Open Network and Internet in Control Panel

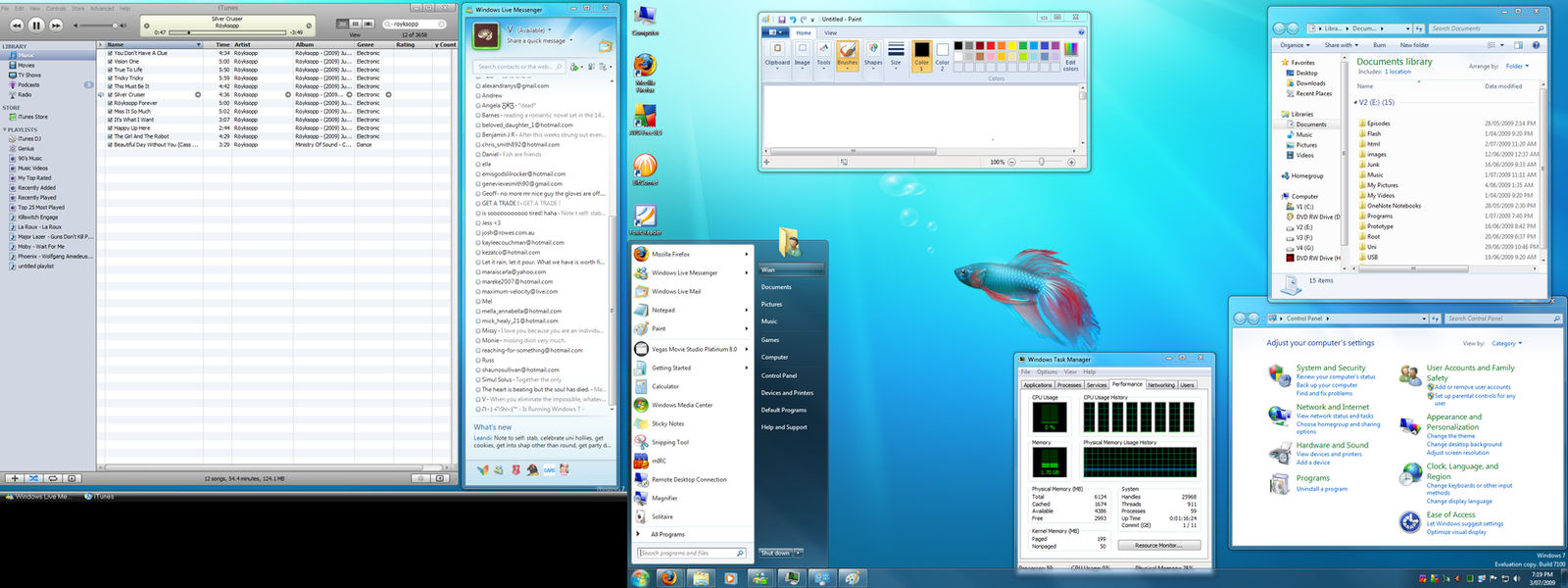[x=1333, y=407]
